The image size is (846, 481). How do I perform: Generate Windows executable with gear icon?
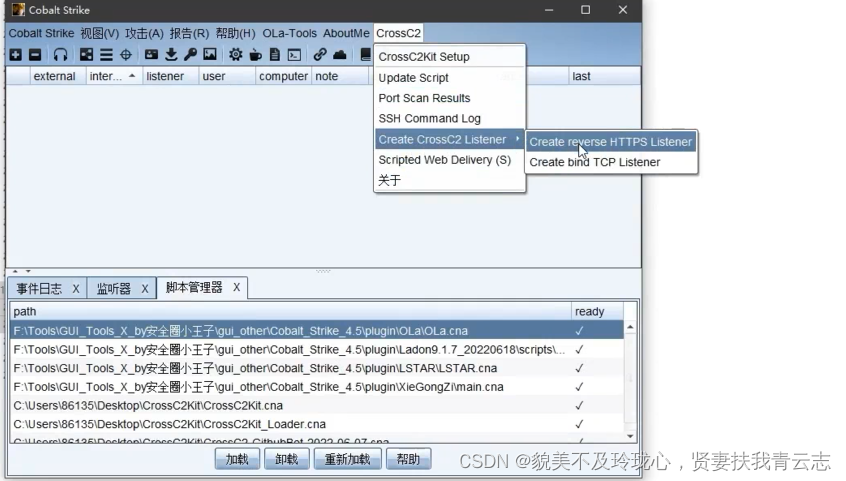coord(236,55)
